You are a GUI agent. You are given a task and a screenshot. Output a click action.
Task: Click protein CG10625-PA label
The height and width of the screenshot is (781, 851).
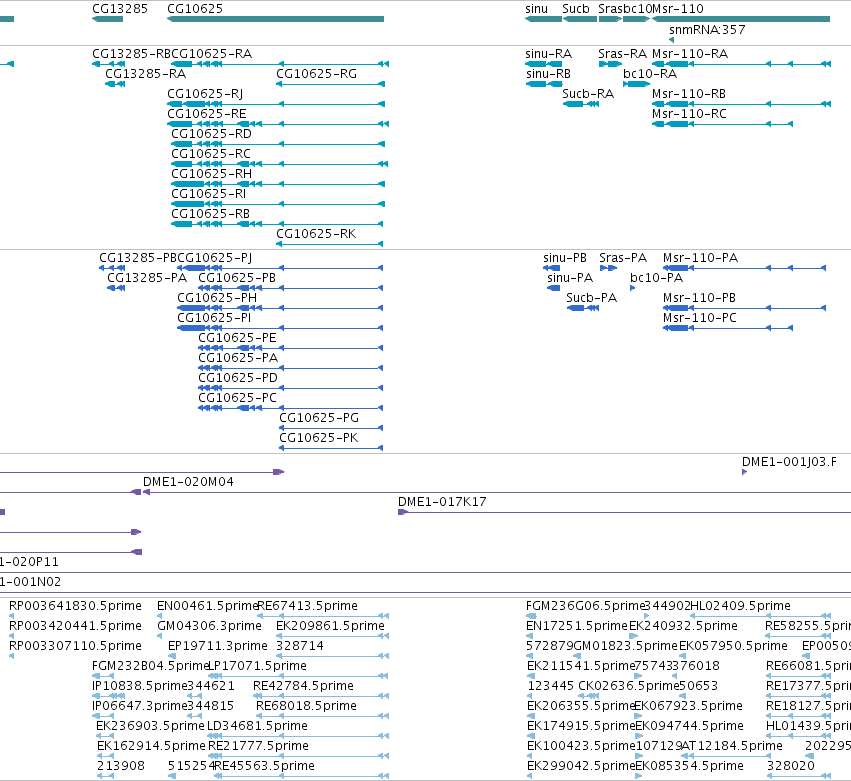238,358
